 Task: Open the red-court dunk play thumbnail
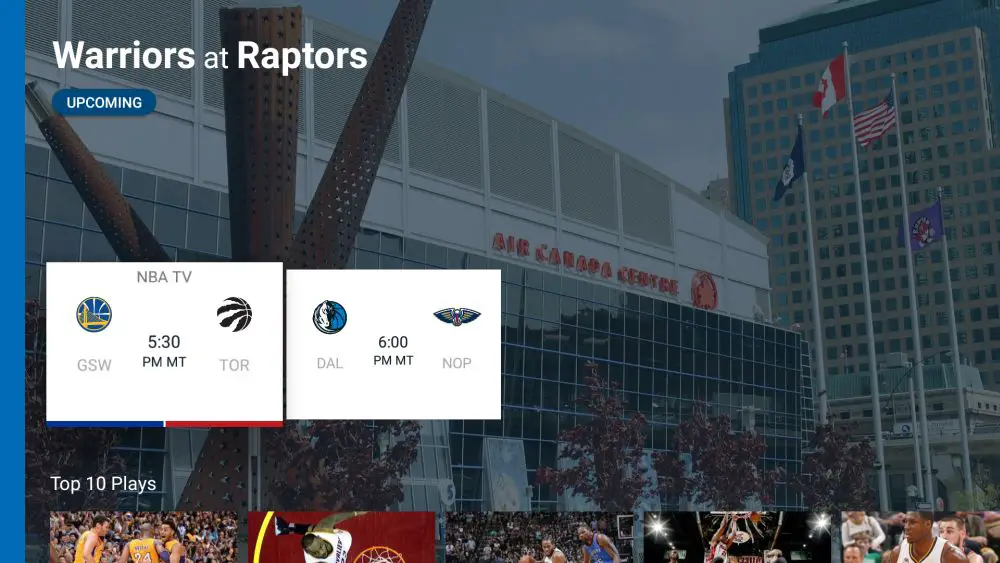pos(342,537)
